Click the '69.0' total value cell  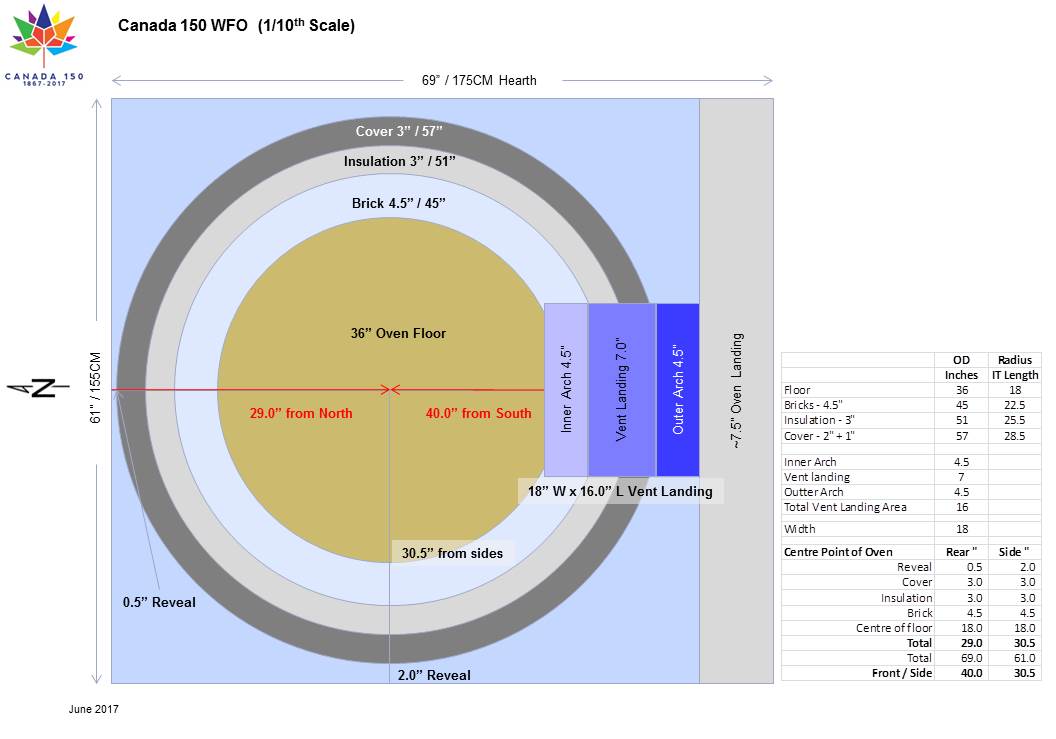(x=971, y=658)
